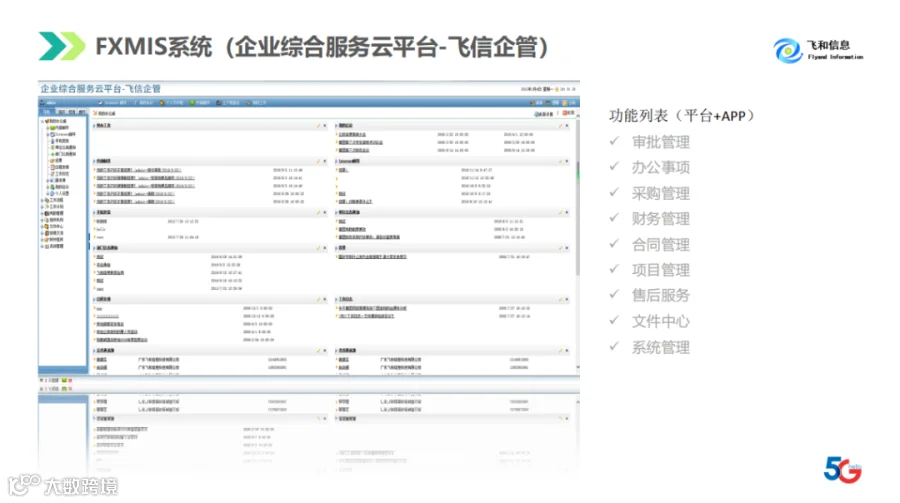Click 系统管理 in the right-side feature list
This screenshot has width=900, height=503.
pyautogui.click(x=661, y=347)
